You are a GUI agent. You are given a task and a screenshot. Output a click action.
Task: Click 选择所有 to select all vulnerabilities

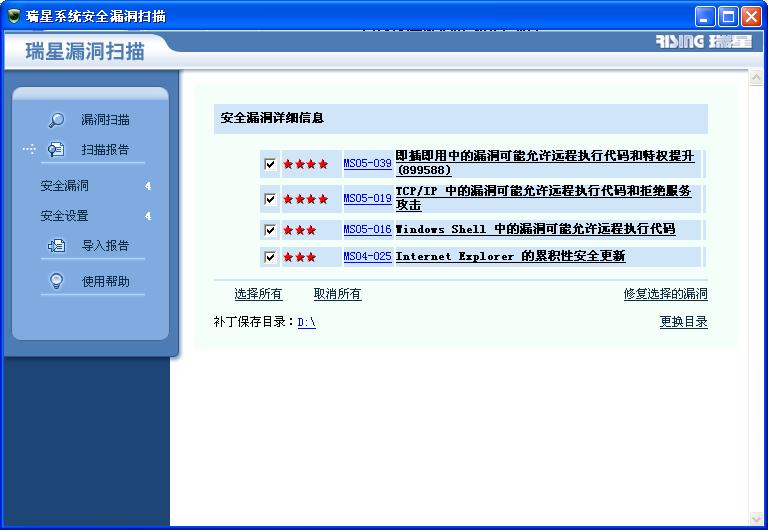click(x=258, y=294)
